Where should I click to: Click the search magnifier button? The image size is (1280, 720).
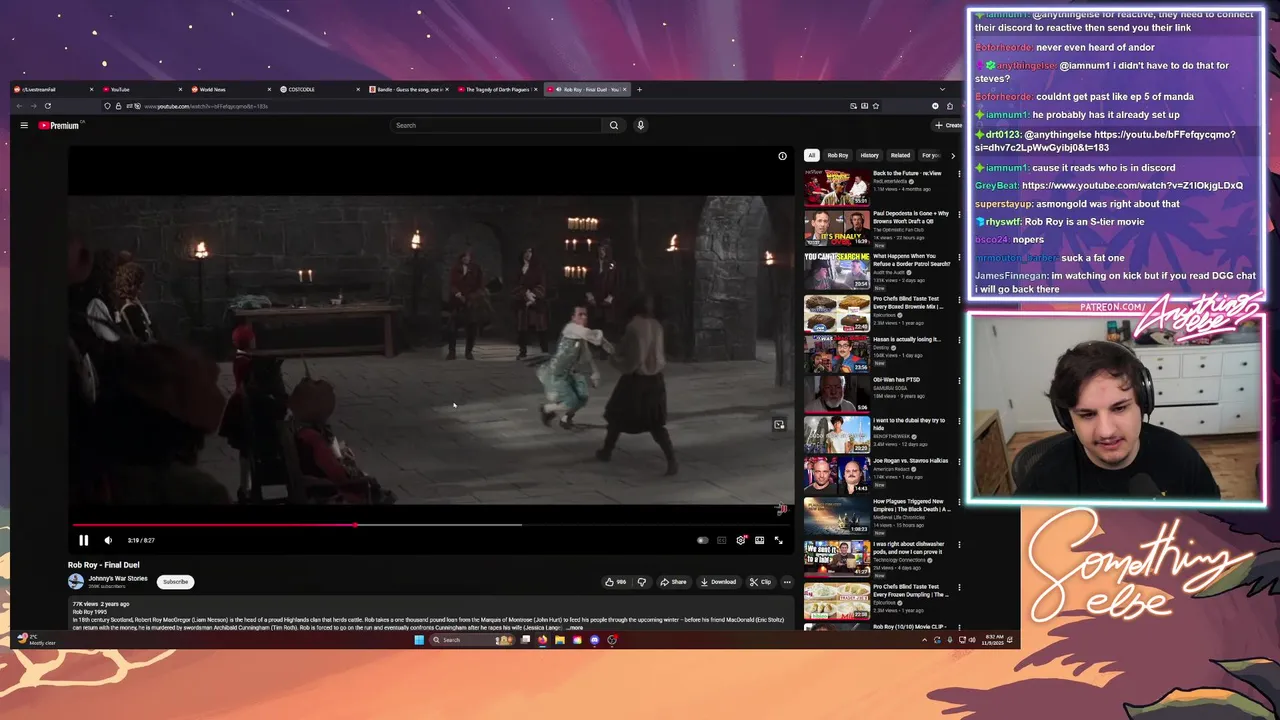pyautogui.click(x=614, y=125)
